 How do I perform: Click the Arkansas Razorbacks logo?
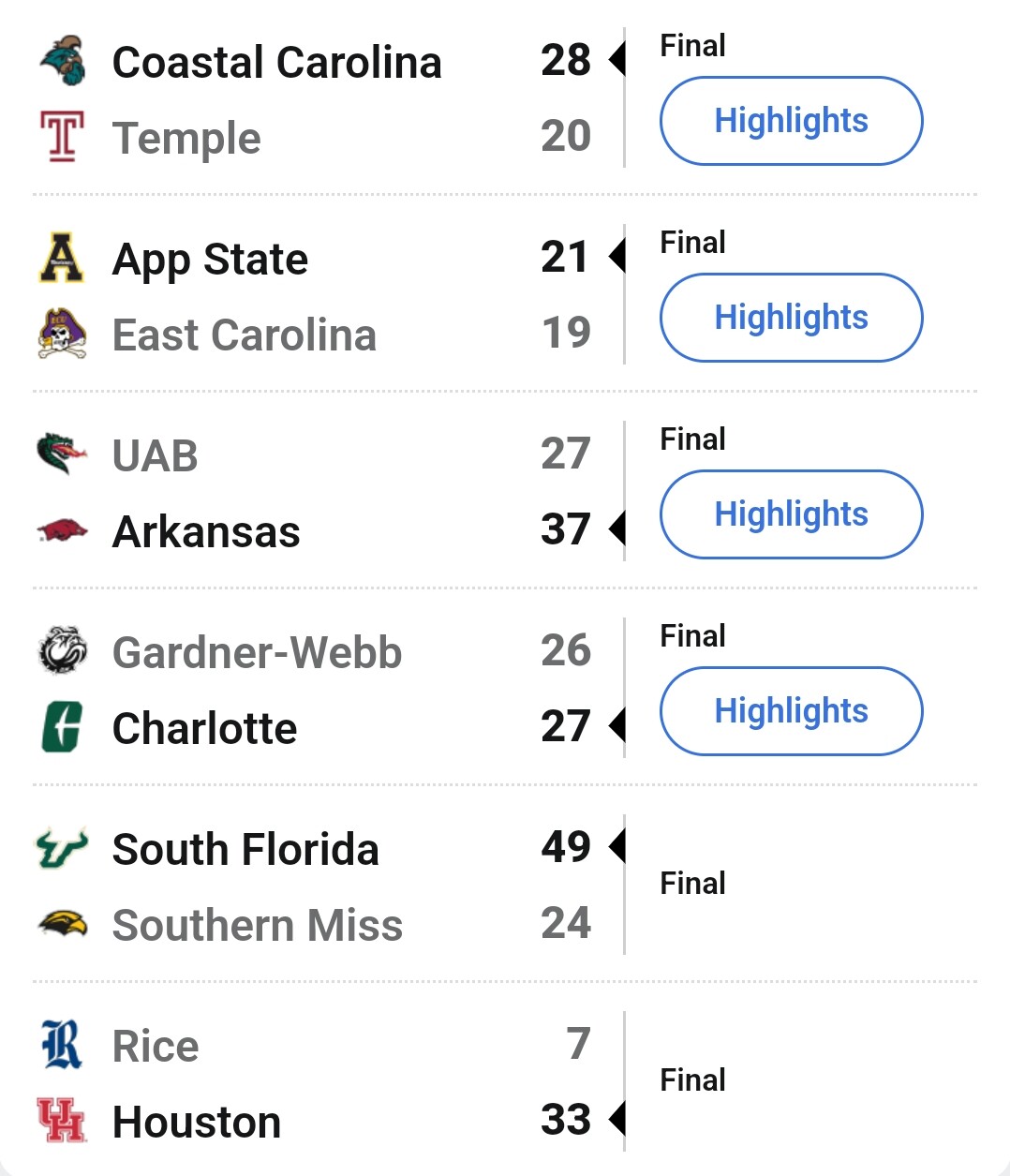63,531
